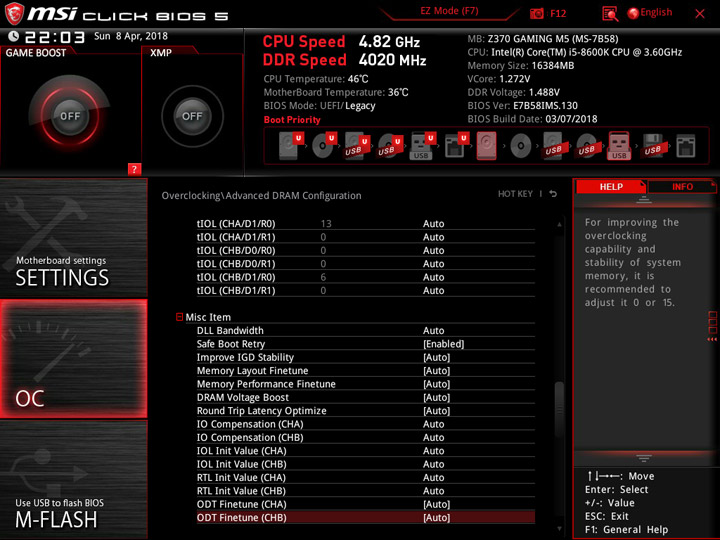Select the UEFI USB key boot icon
The image size is (720, 540).
pos(422,146)
